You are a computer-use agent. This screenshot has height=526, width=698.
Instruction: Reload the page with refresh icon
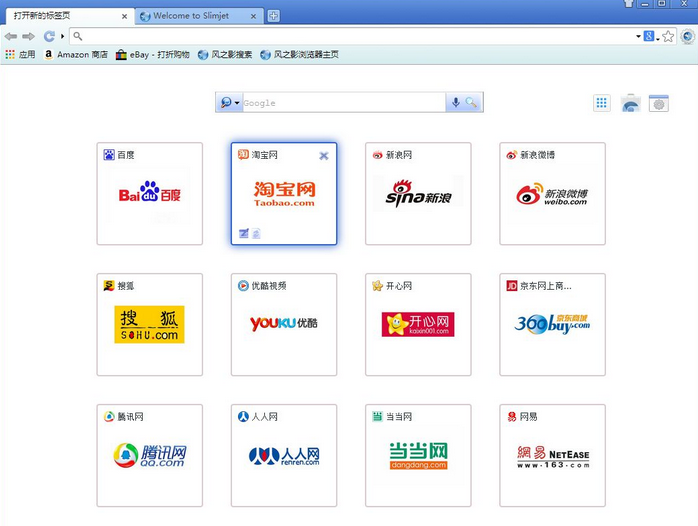(49, 36)
